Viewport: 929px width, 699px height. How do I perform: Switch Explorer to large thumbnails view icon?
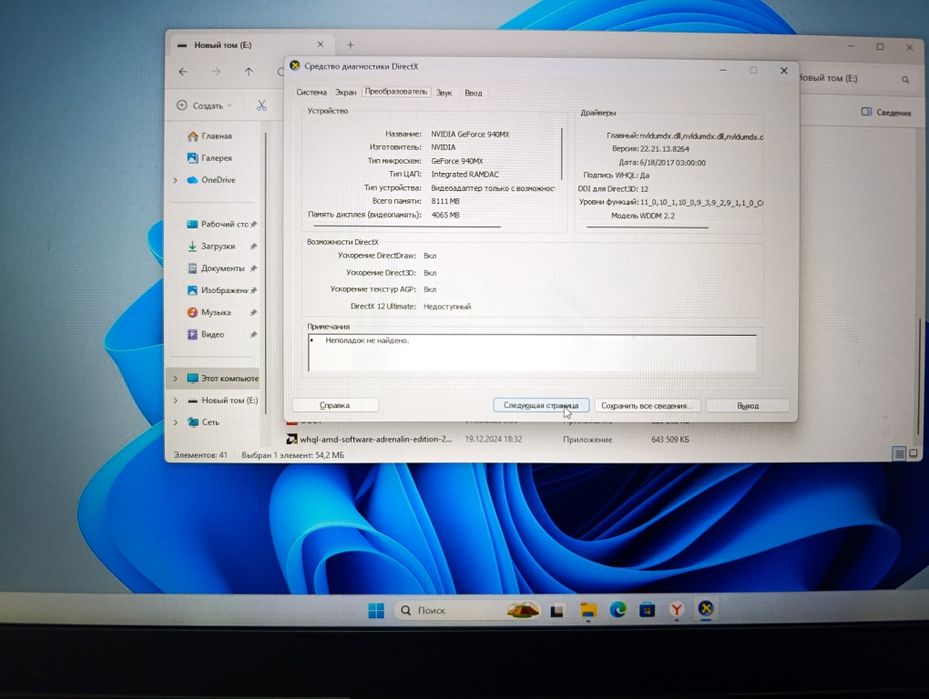(913, 454)
